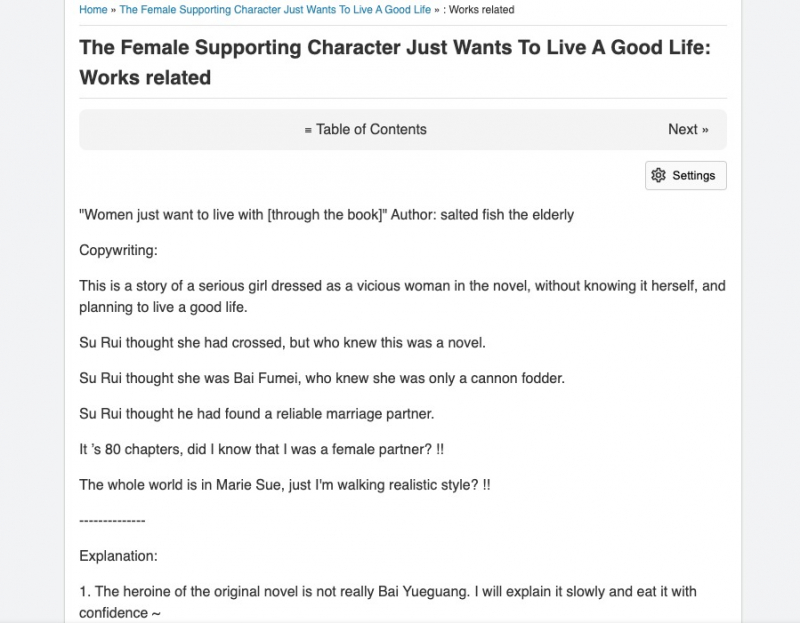Image resolution: width=800 pixels, height=623 pixels.
Task: Click the 'Explanation:' line
Action: [118, 555]
